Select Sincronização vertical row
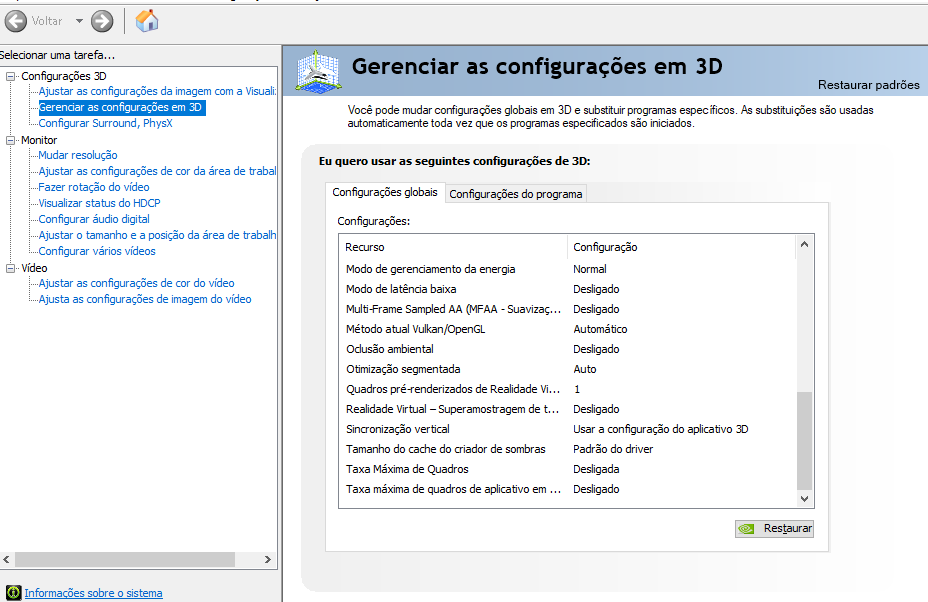 point(567,429)
